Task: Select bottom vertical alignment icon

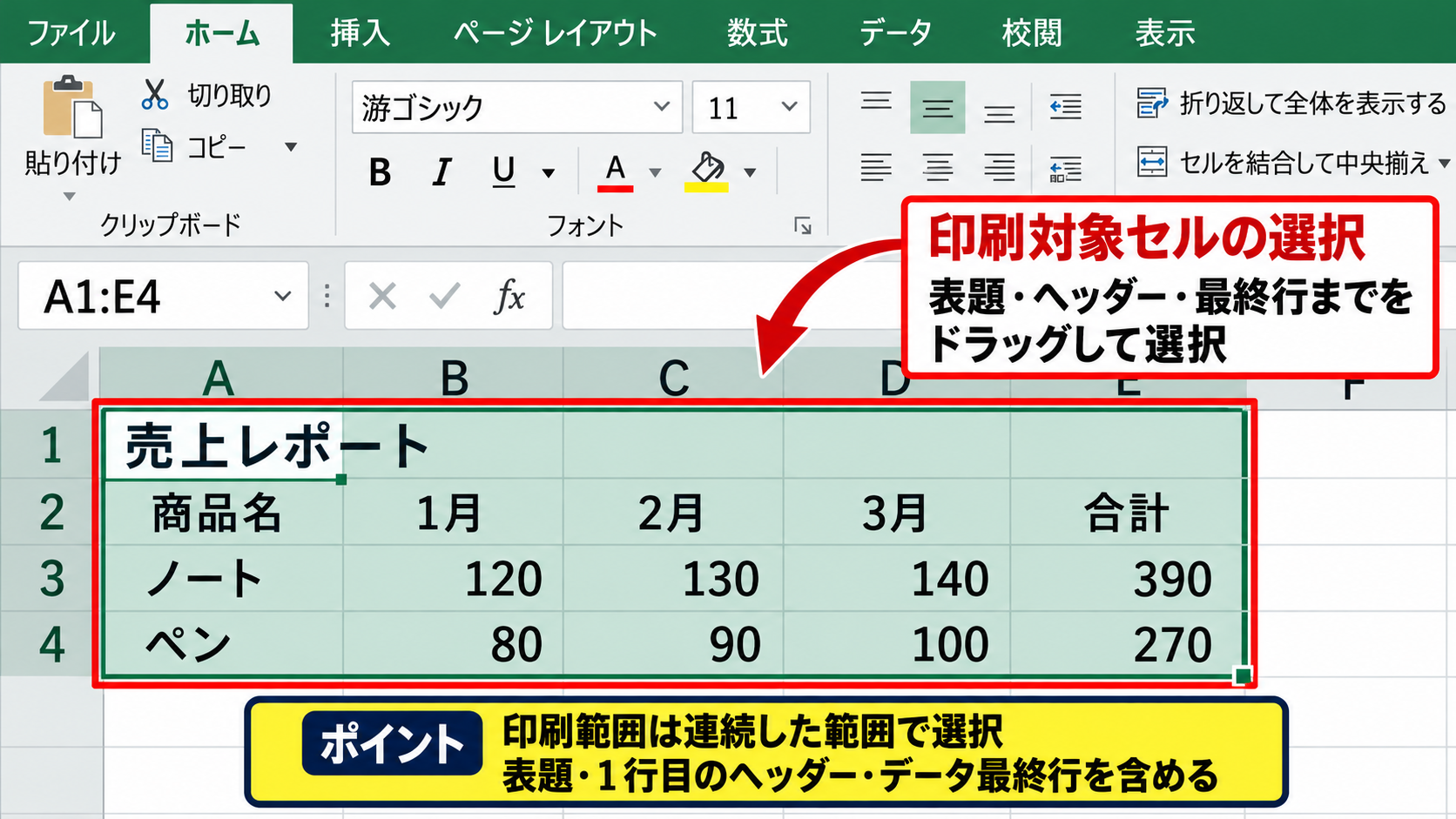Action: pos(999,113)
